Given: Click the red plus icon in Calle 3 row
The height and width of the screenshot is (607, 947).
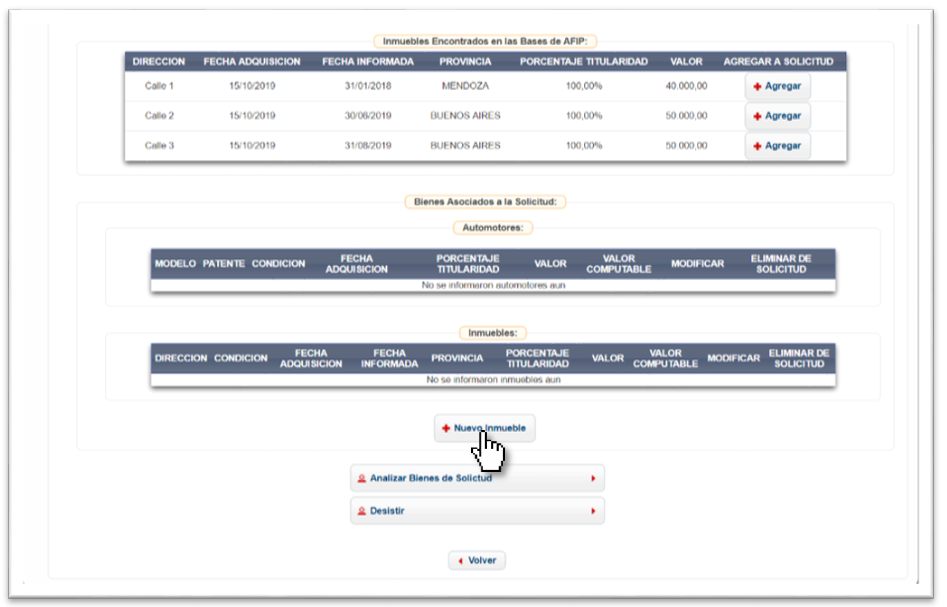Looking at the screenshot, I should [x=758, y=146].
